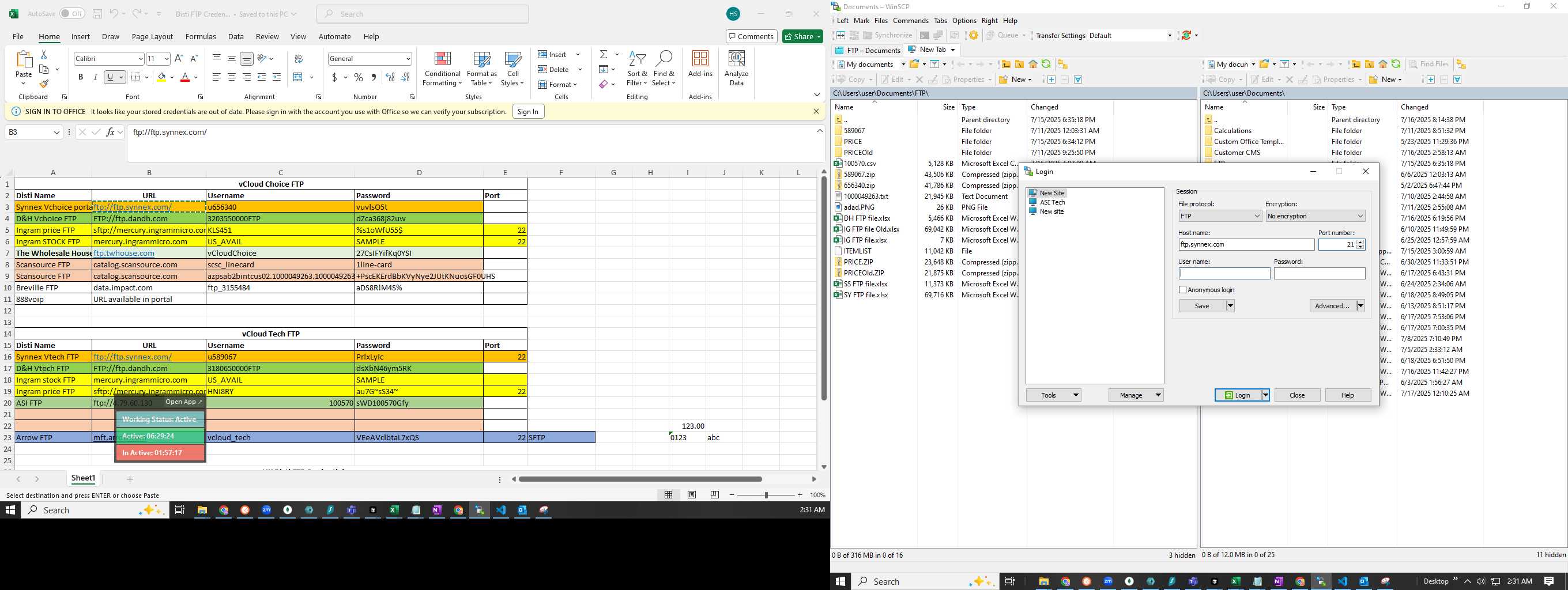Click Port number increment stepper
The width and height of the screenshot is (1568, 590).
tap(1360, 242)
